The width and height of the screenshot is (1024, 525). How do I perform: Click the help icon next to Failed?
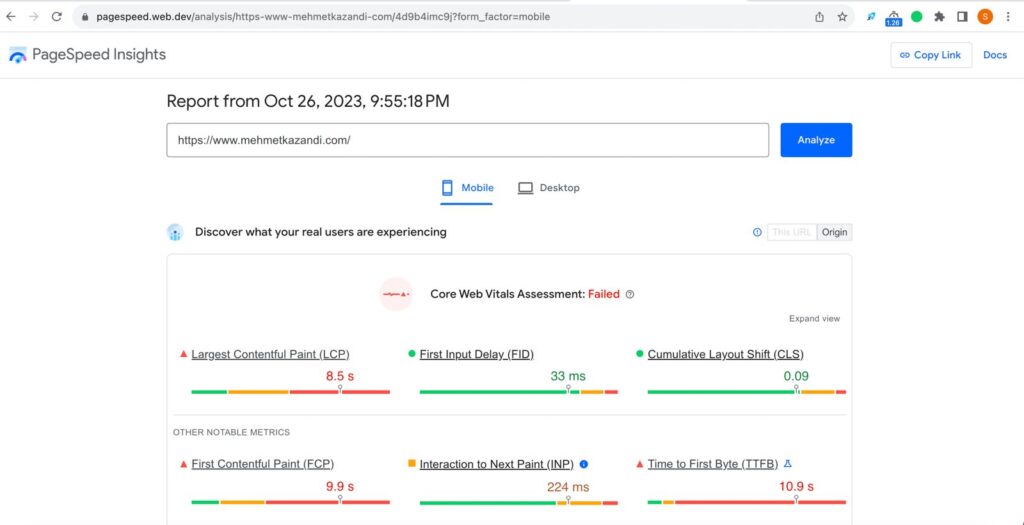(x=630, y=295)
